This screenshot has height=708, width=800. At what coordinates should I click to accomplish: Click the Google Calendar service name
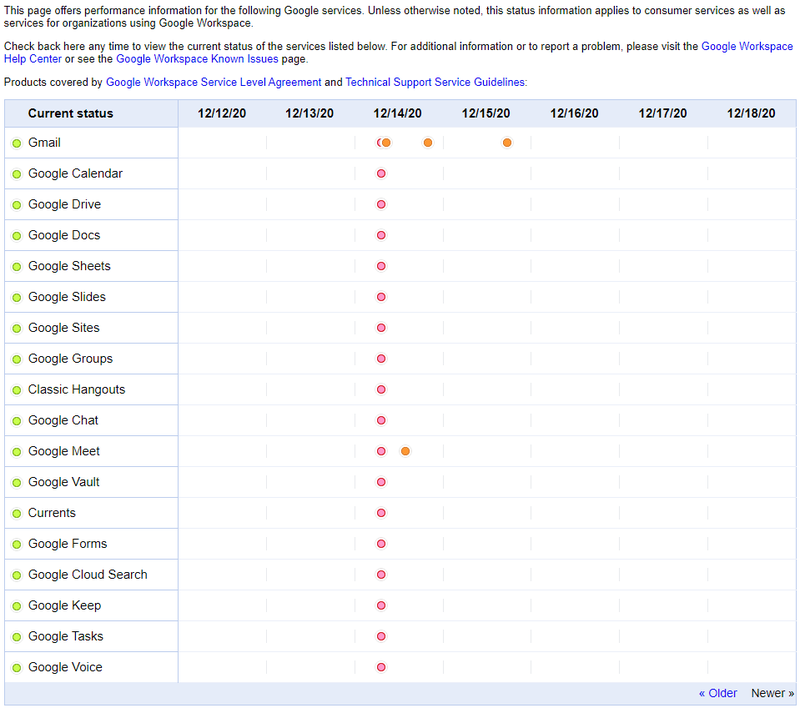coord(76,174)
